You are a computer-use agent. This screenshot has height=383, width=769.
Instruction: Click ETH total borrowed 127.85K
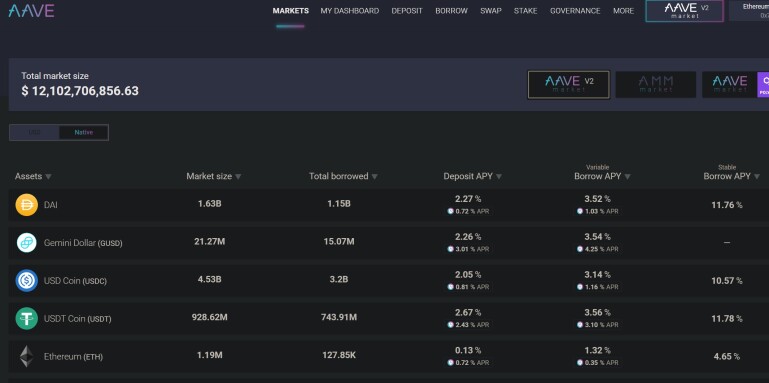[x=339, y=355]
